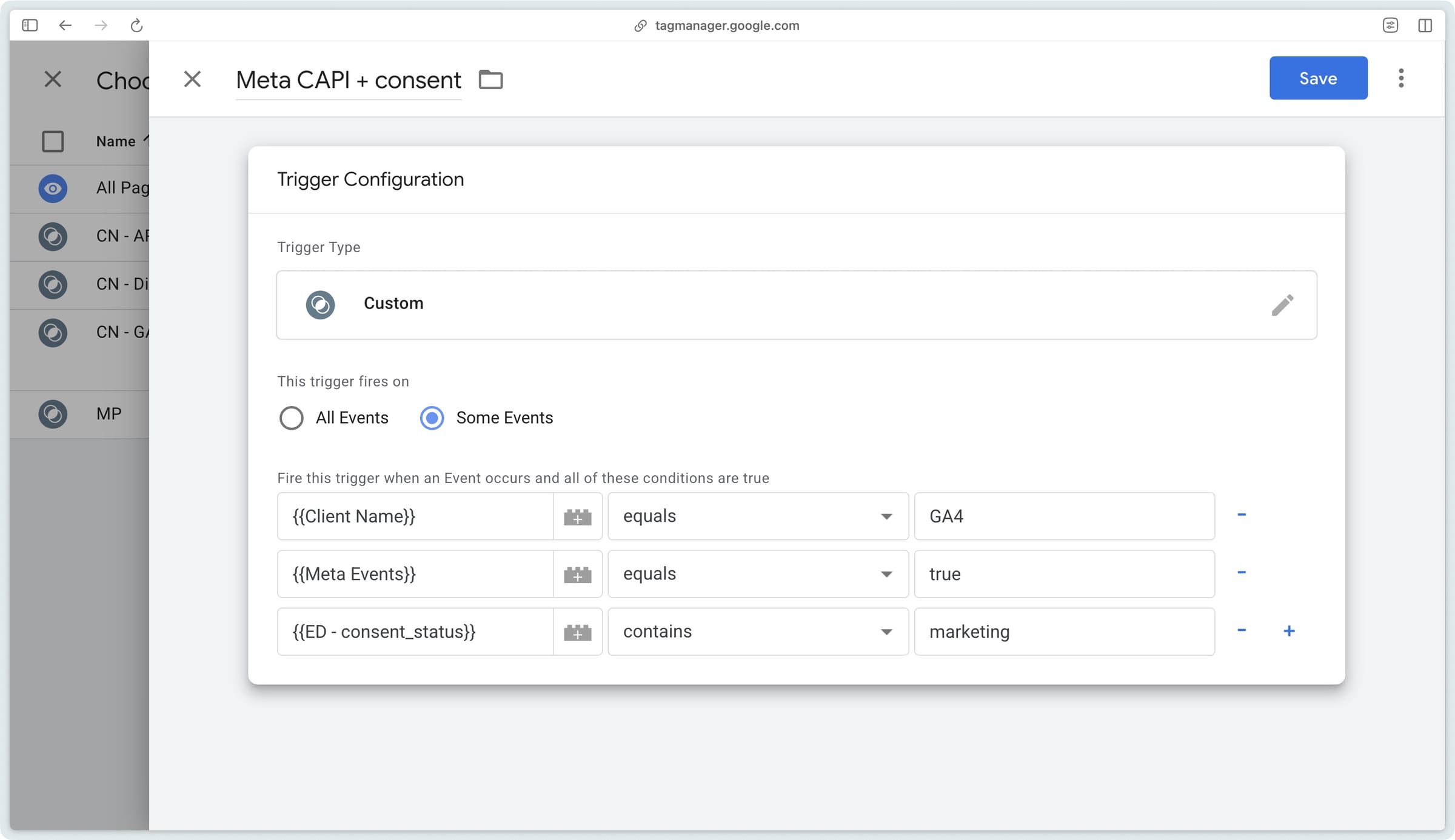This screenshot has height=840, width=1455.
Task: Remove the Meta Events condition row
Action: (1242, 572)
